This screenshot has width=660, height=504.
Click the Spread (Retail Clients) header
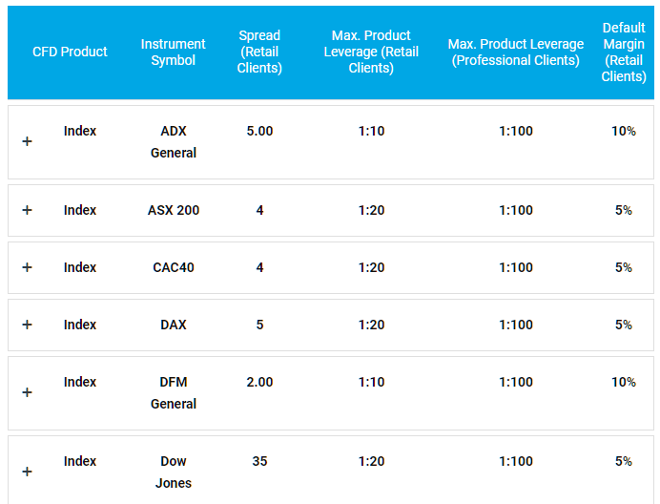point(260,52)
